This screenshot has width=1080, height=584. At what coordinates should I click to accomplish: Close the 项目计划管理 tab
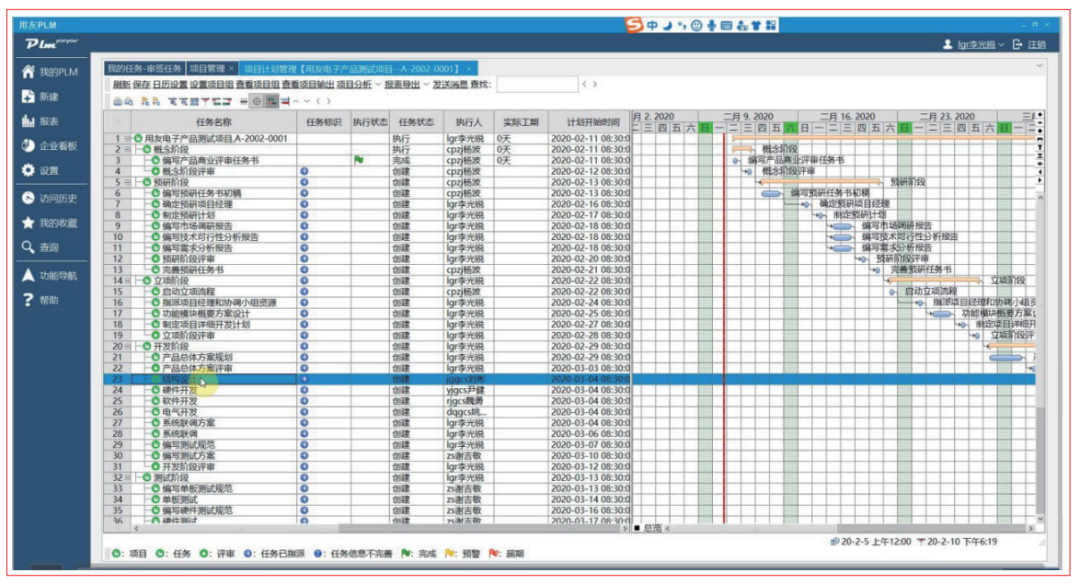click(469, 69)
